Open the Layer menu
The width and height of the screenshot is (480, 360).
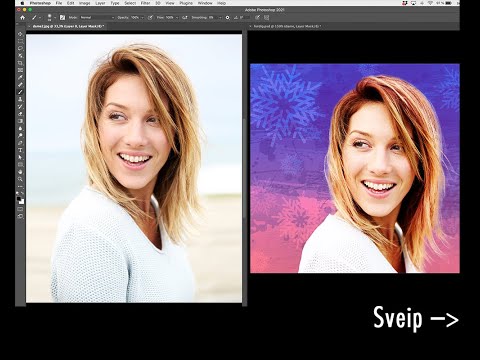(100, 3)
